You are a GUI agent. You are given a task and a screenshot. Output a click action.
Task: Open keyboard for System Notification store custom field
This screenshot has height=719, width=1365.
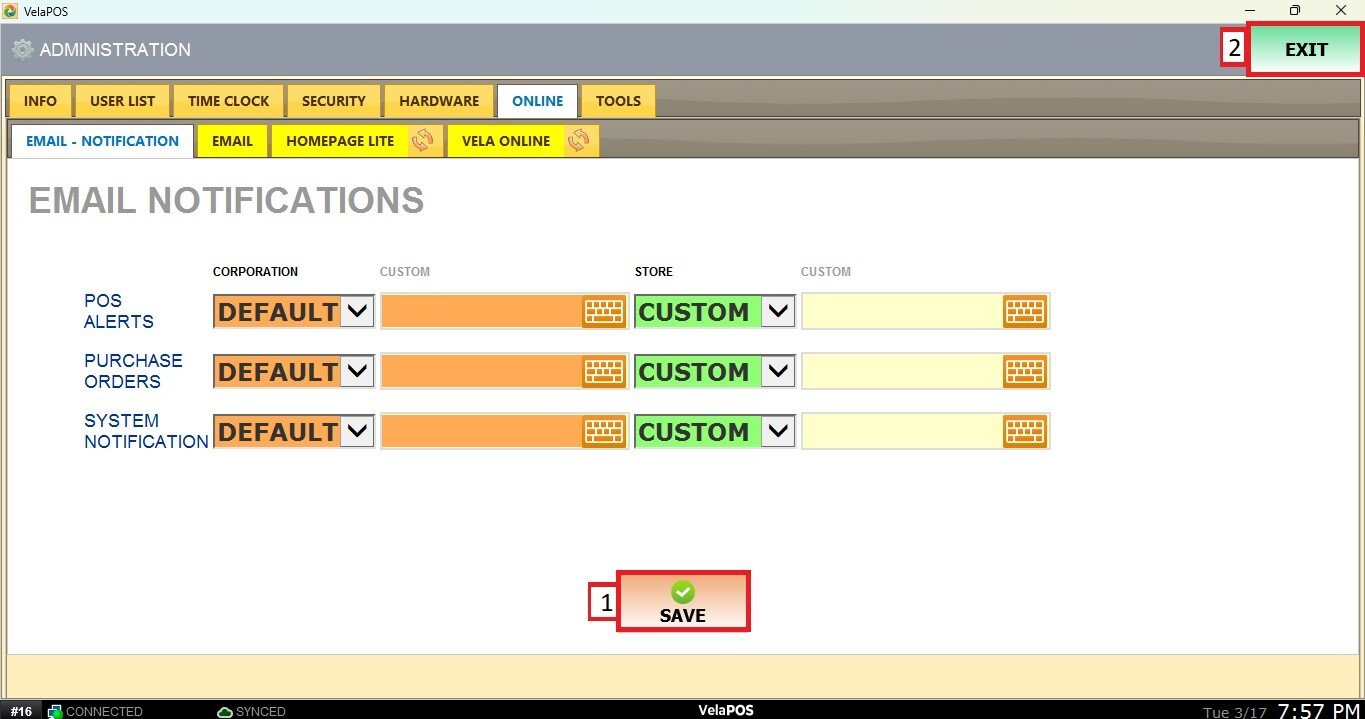pyautogui.click(x=1025, y=432)
